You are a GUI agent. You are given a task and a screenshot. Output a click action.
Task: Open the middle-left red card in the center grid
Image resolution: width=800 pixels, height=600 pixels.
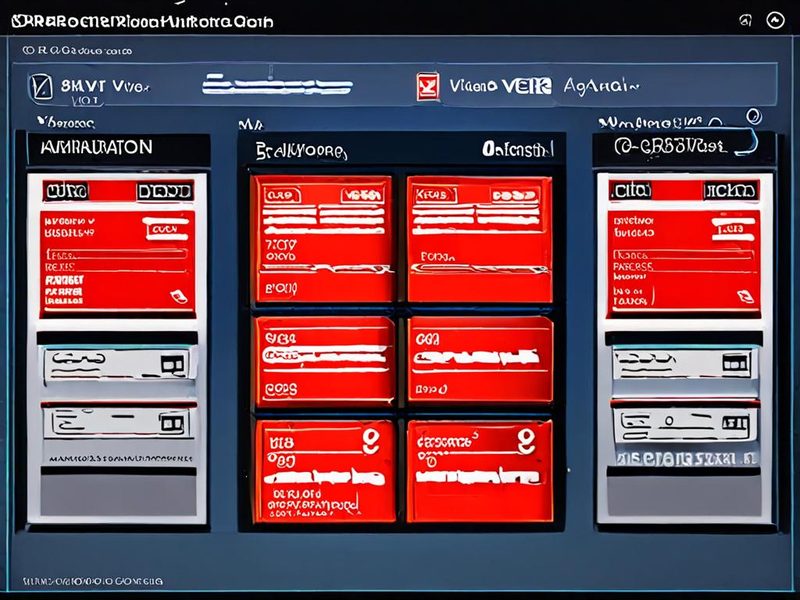pyautogui.click(x=325, y=361)
